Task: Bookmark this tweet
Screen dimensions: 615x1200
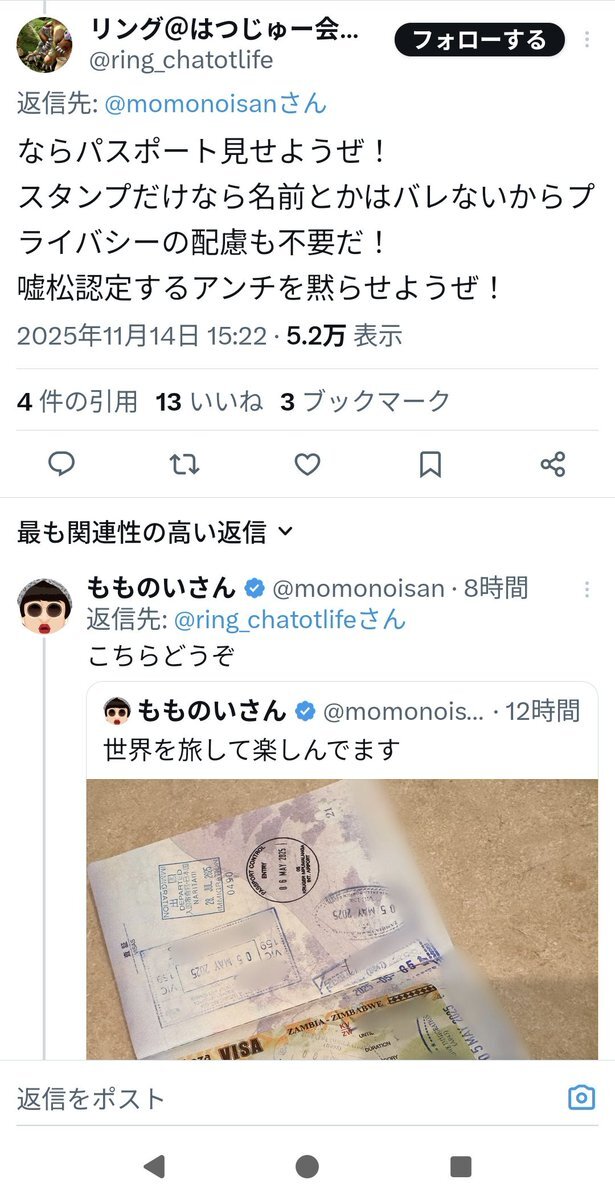Action: click(x=430, y=464)
